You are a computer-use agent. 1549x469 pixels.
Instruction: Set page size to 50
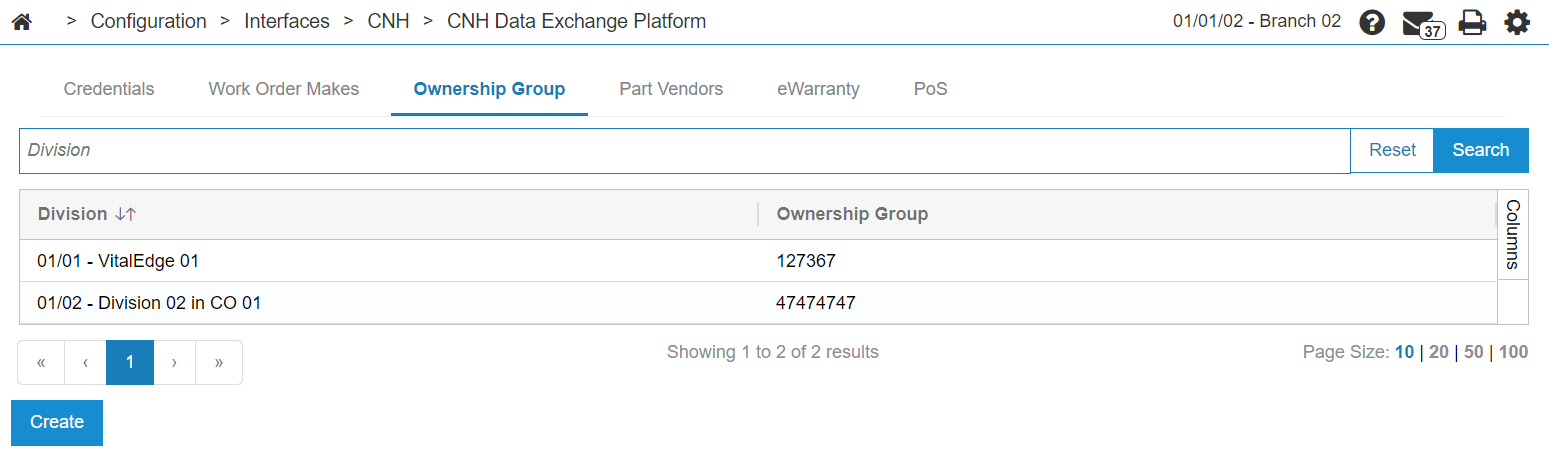[1474, 352]
